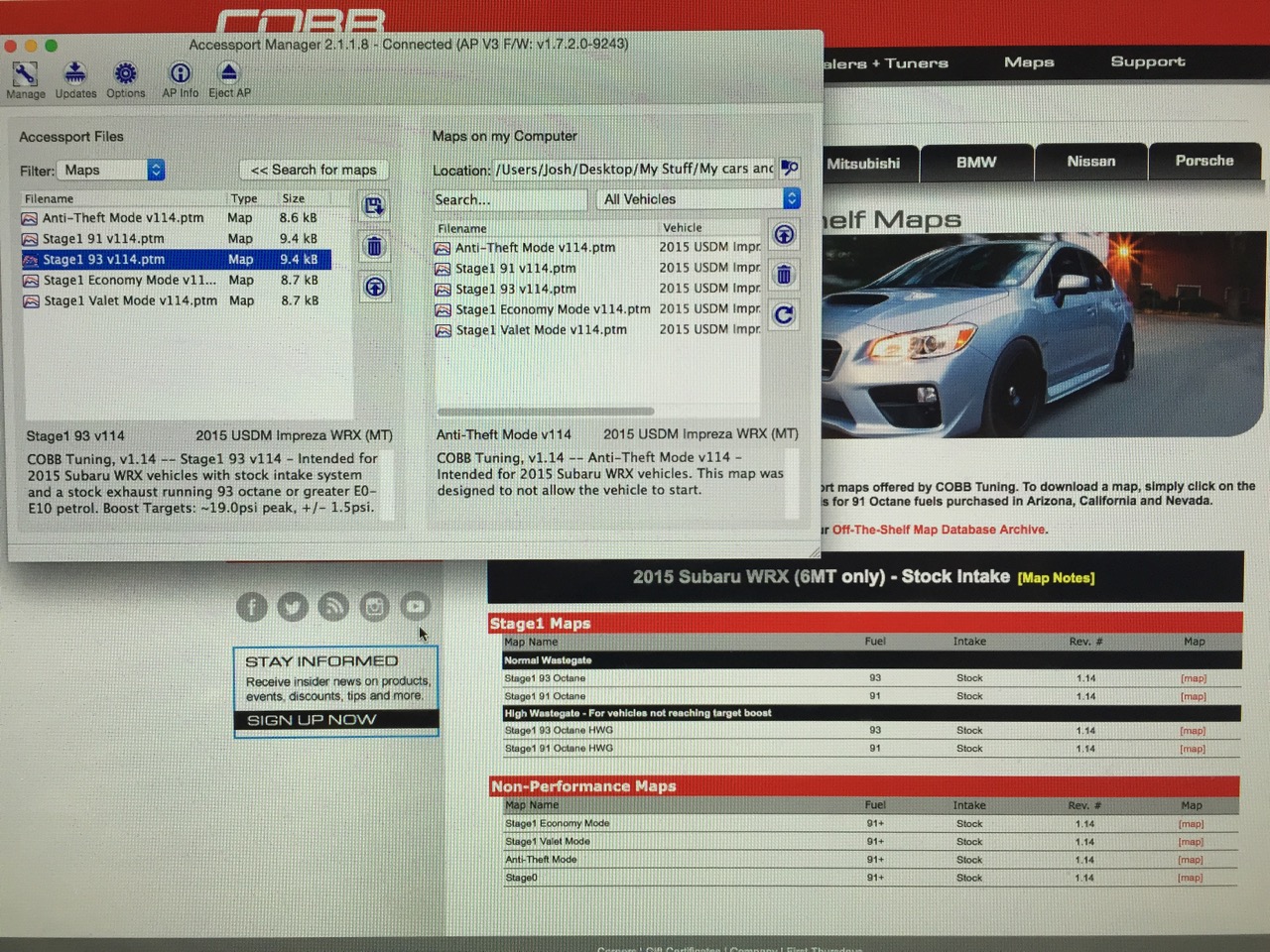Open Dealers + Tuners menu on the website
1270x952 pixels.
click(885, 63)
